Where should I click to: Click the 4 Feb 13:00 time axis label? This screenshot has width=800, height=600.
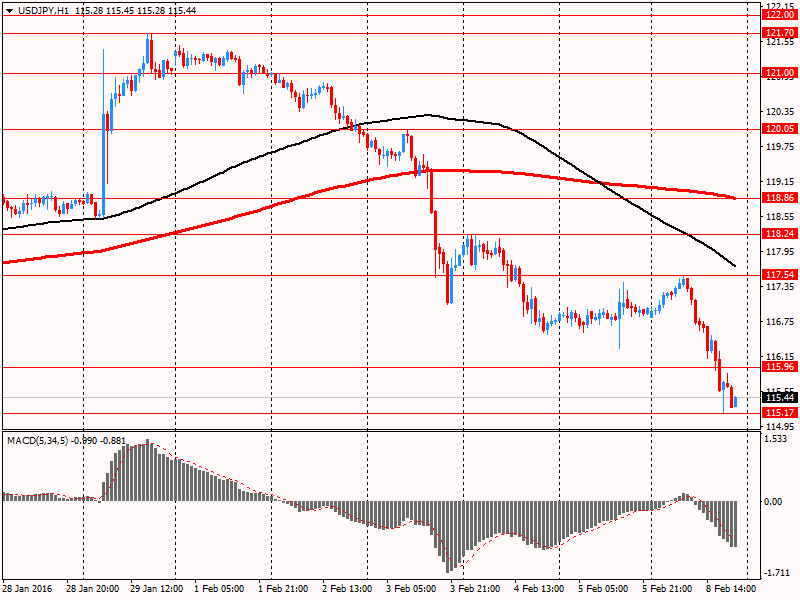[539, 589]
